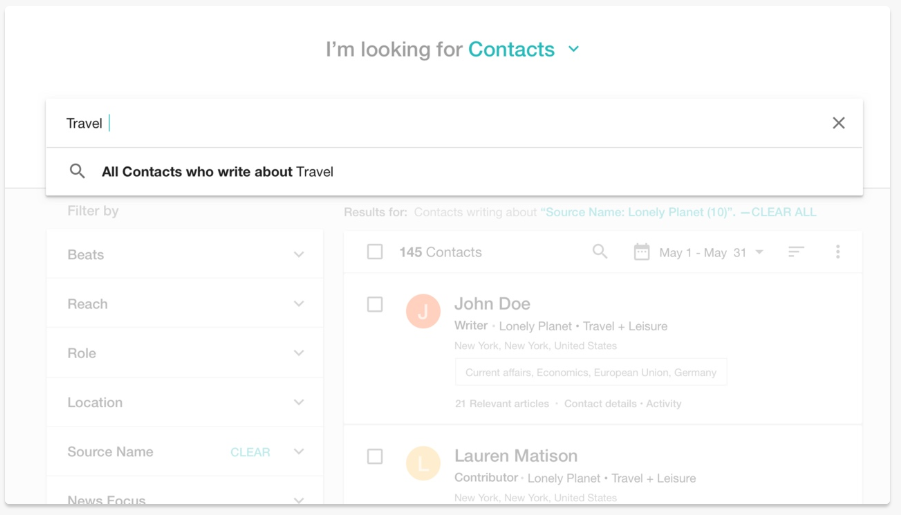Open the three-dot more options menu
Viewport: 901px width, 515px height.
tap(838, 252)
